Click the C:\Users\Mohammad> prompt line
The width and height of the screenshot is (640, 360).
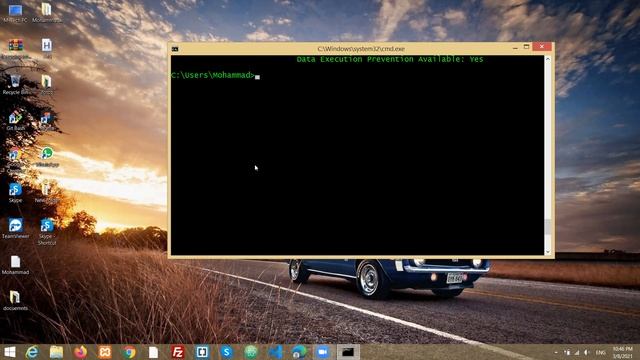[216, 76]
